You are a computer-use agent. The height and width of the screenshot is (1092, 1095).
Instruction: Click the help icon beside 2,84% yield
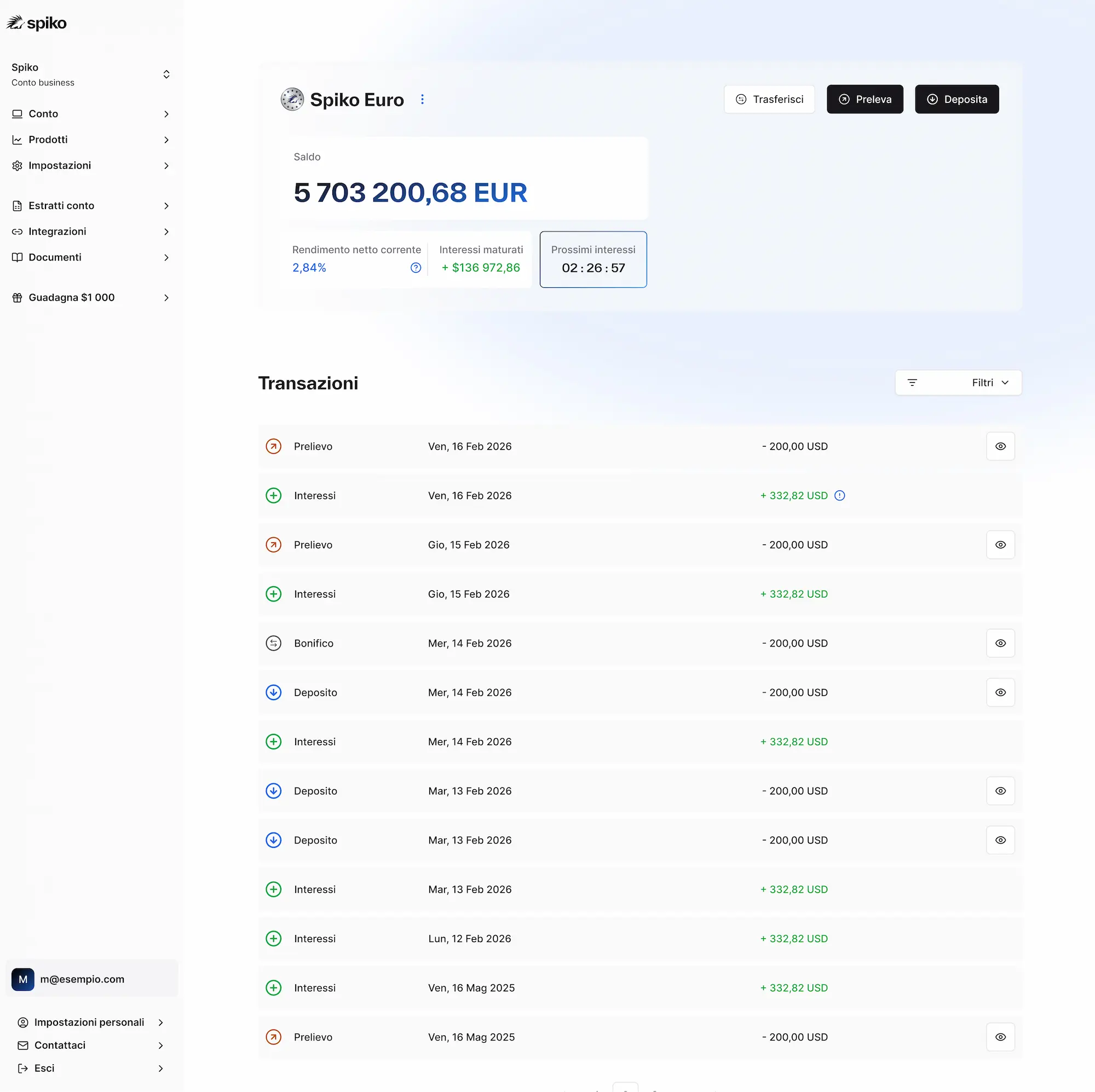point(416,268)
